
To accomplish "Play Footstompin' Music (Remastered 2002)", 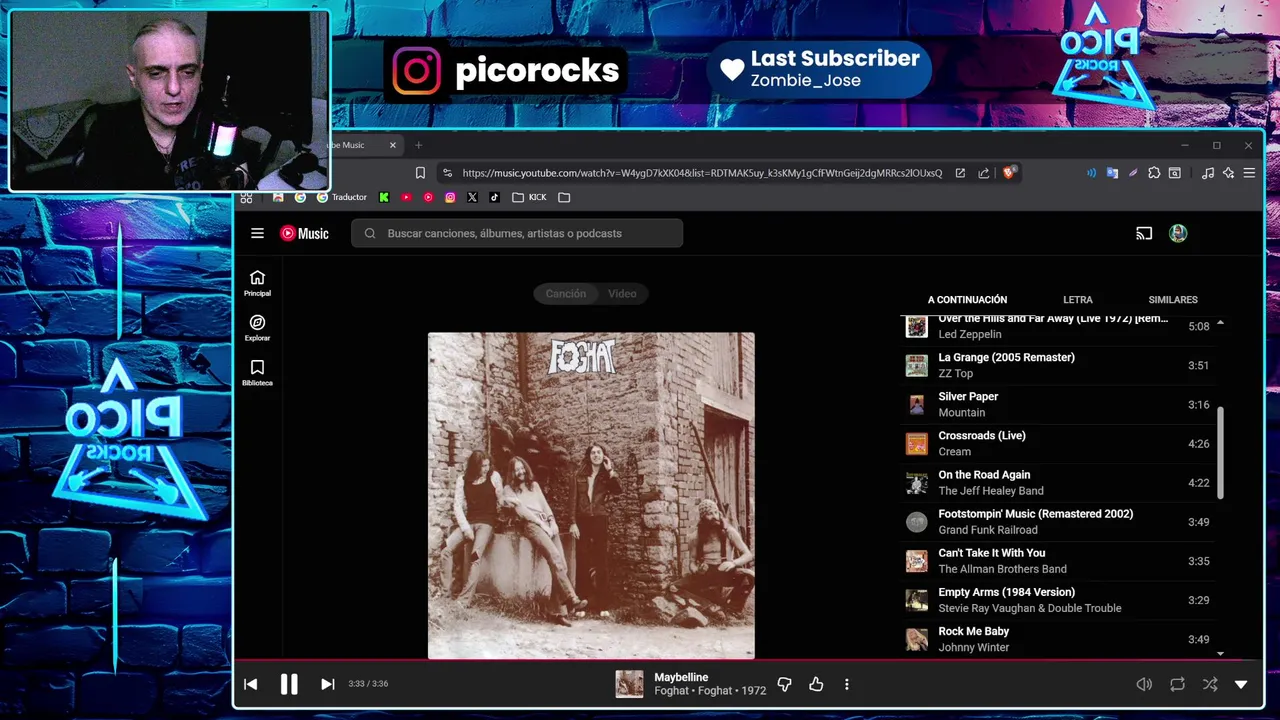I will pos(1057,521).
